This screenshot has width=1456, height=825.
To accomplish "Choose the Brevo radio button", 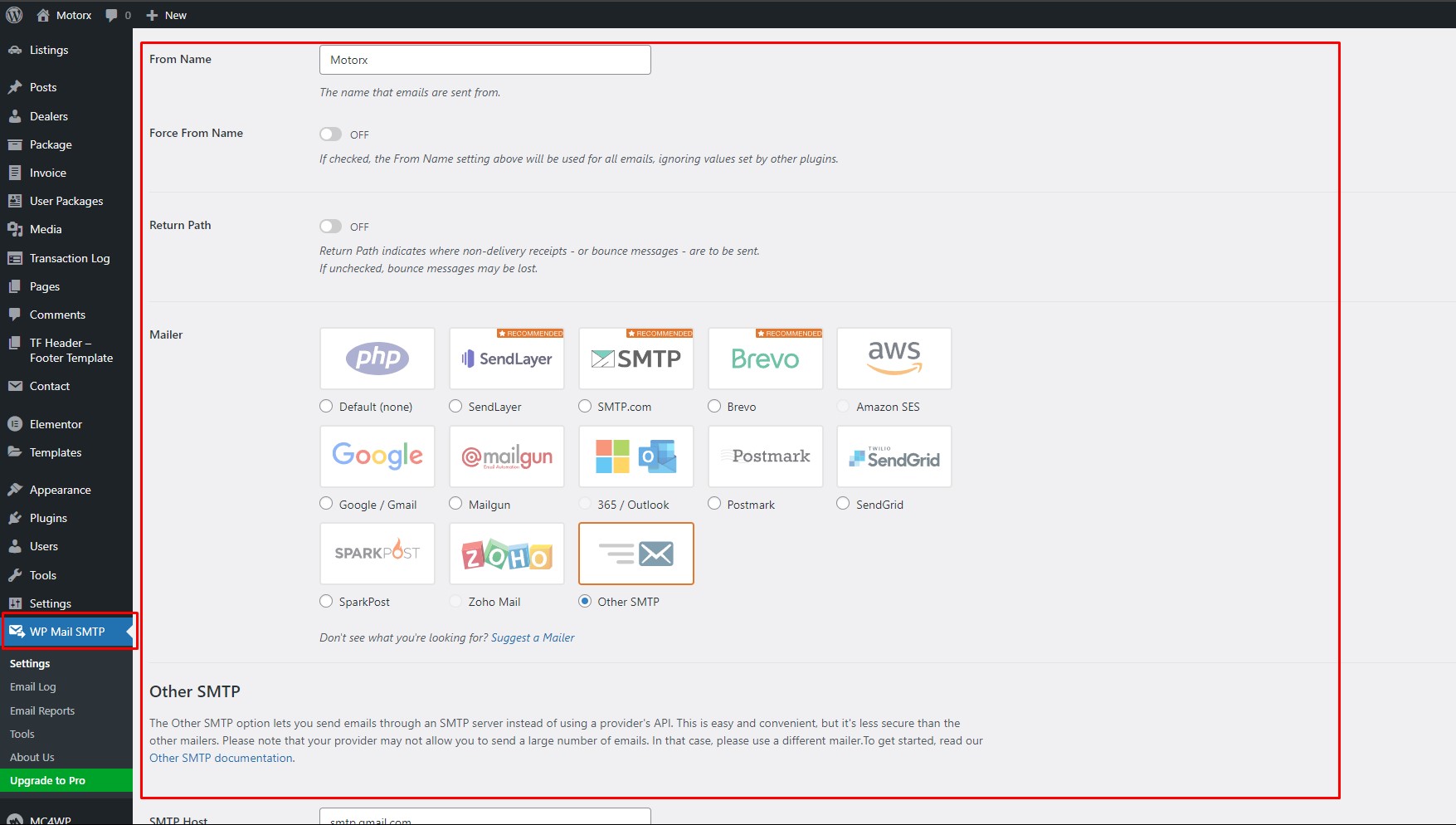I will tap(714, 406).
